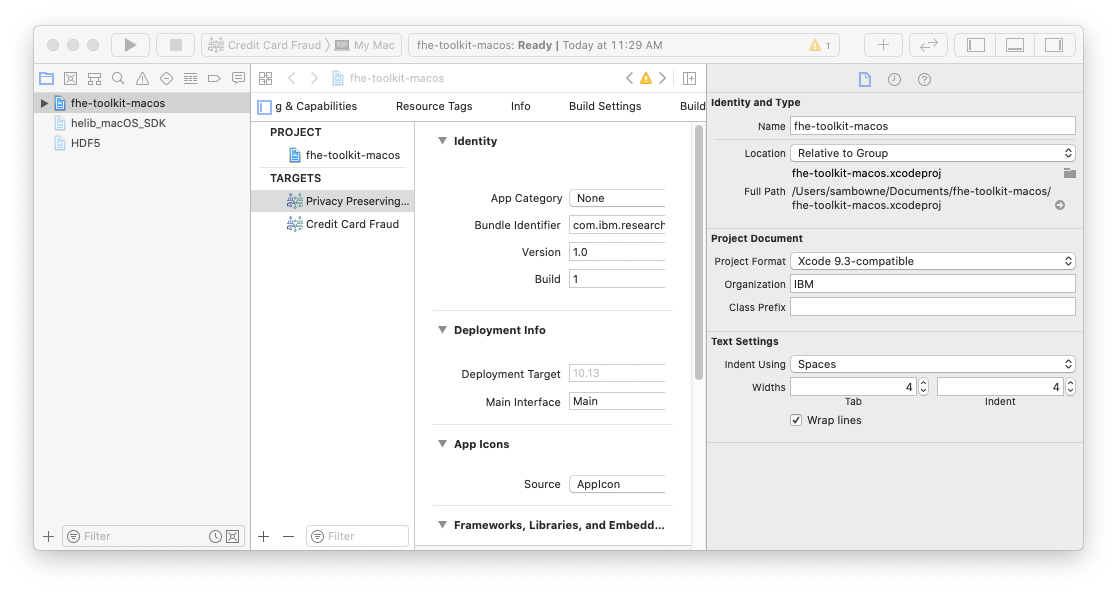
Task: Toggle the Navigator panel visibility
Action: pyautogui.click(x=976, y=45)
